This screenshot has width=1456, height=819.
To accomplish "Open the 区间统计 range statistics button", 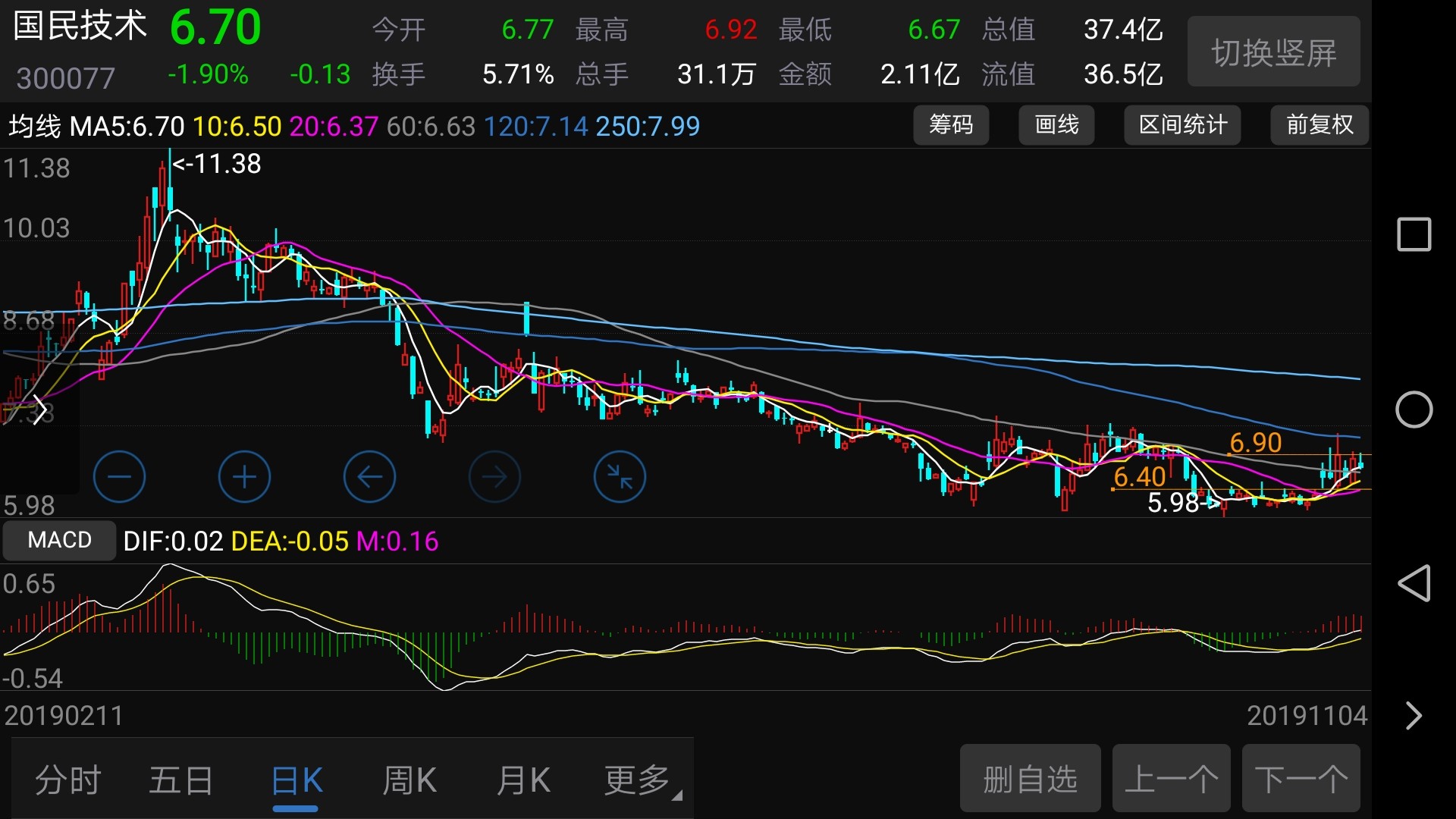I will point(1182,124).
